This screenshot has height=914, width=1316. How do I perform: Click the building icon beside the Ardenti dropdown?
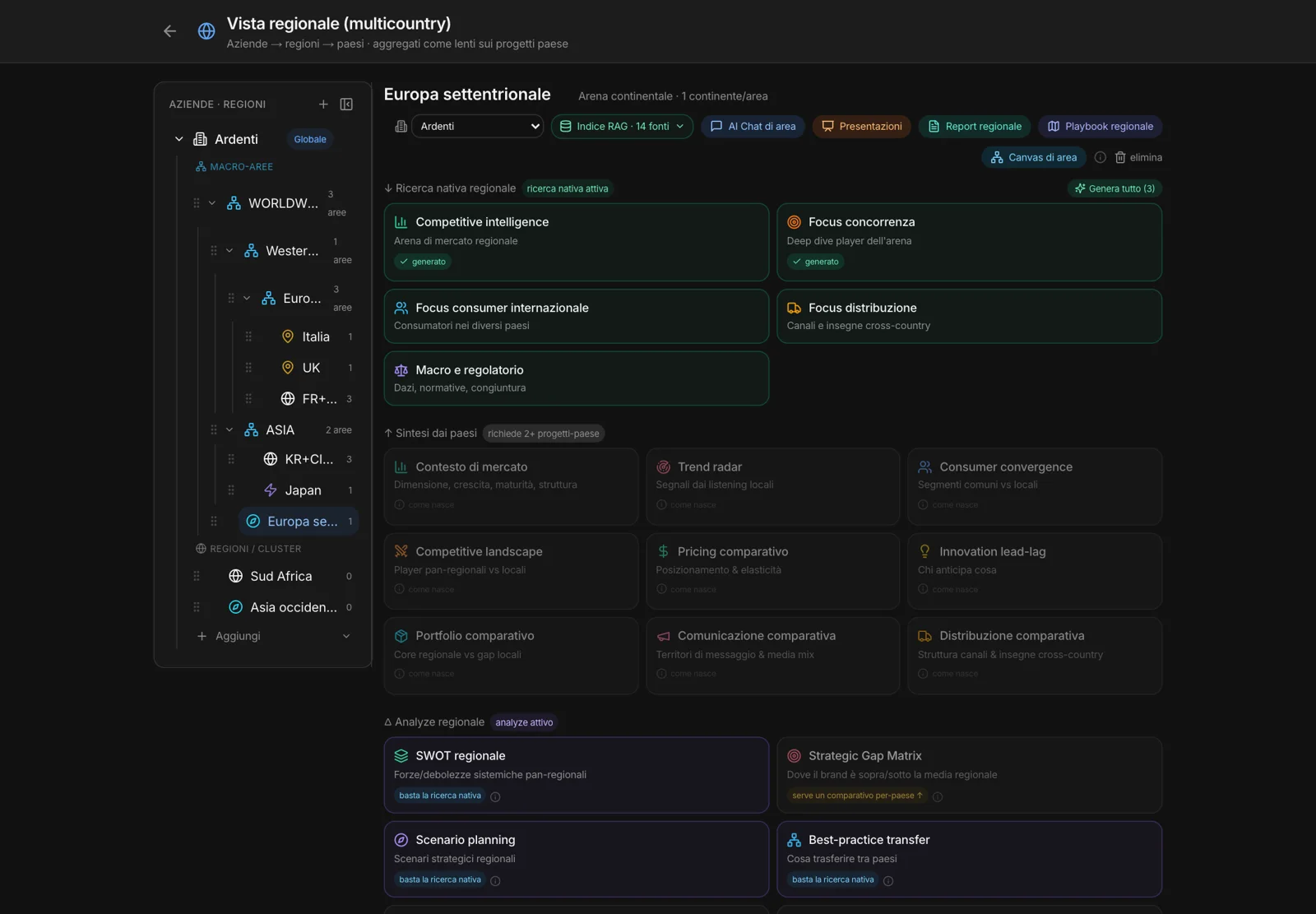pos(401,126)
